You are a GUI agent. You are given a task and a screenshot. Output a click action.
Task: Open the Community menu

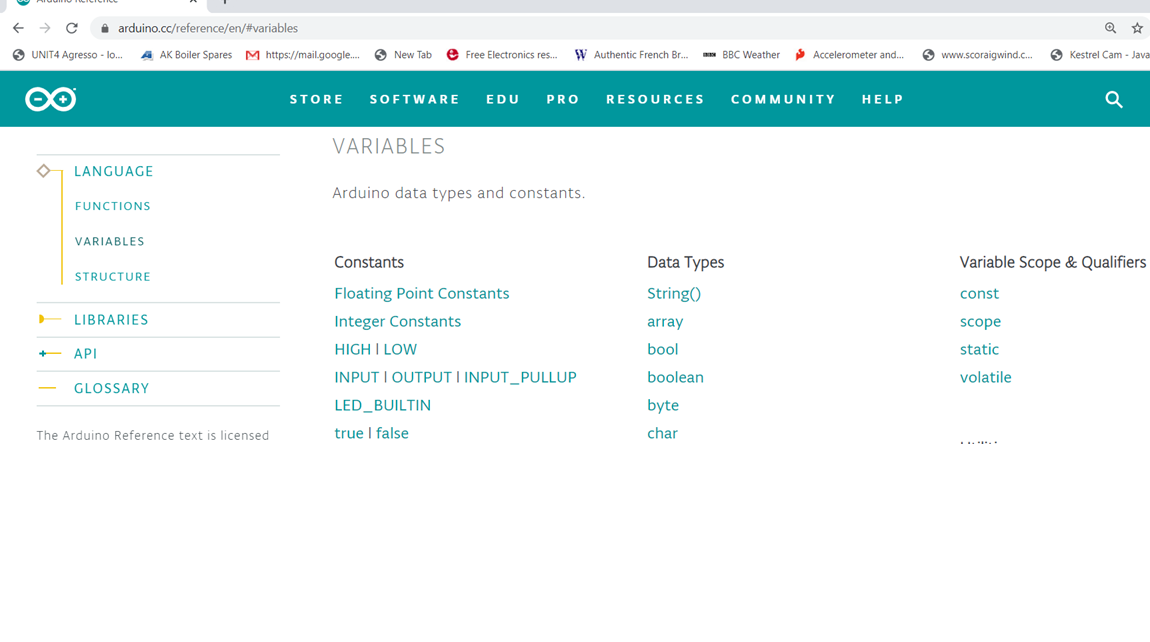[x=783, y=100]
